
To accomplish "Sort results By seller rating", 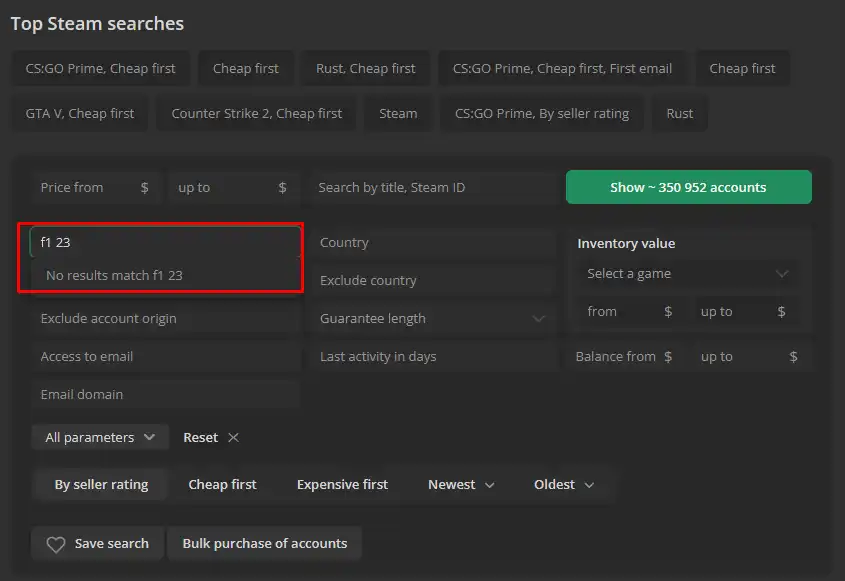I will coord(101,485).
